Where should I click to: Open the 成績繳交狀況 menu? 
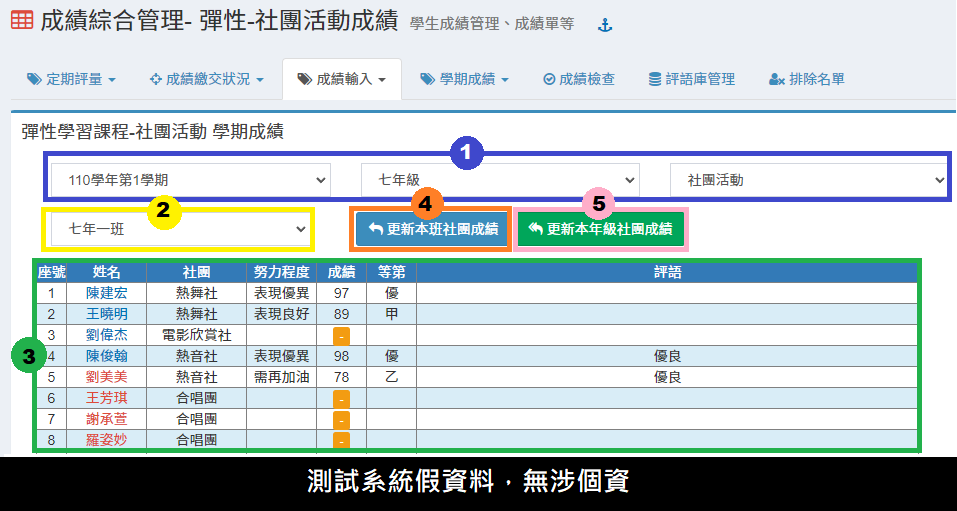click(206, 79)
